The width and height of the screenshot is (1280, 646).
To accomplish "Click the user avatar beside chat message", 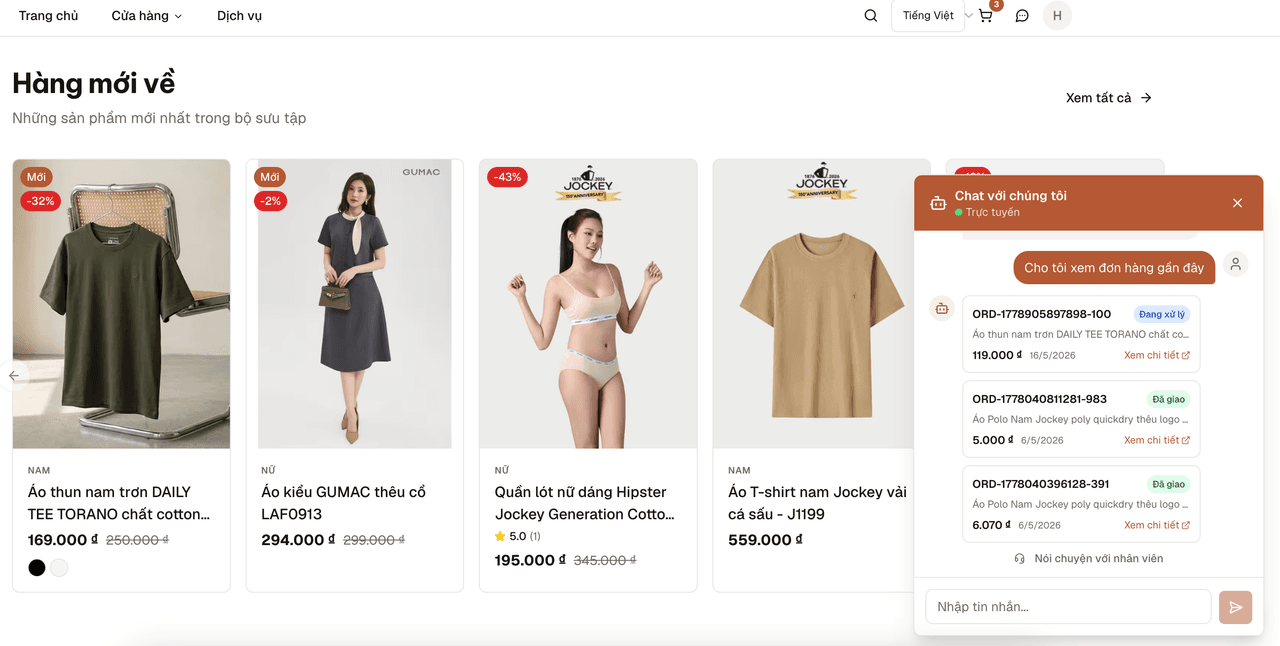I will [1236, 264].
